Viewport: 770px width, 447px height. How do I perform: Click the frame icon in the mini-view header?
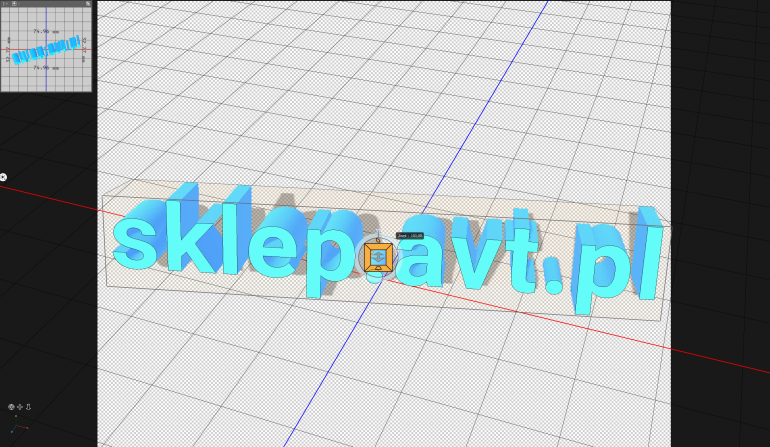coord(14,3)
